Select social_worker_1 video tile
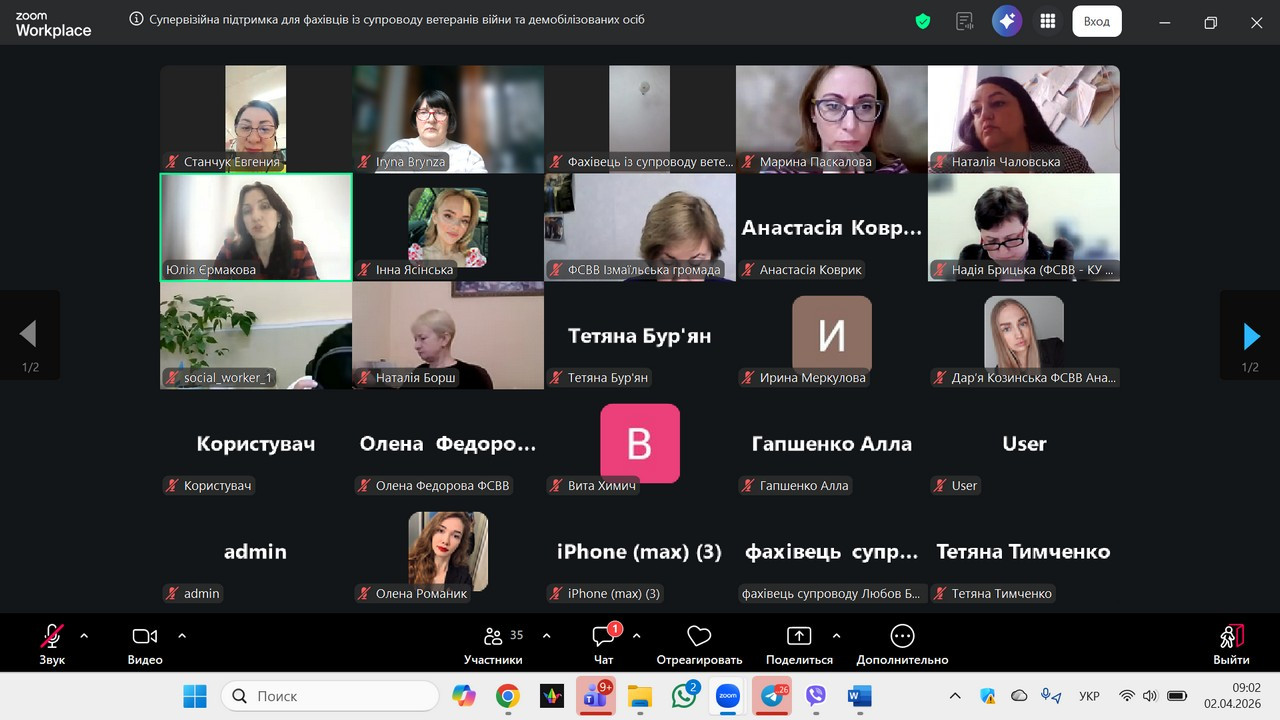The image size is (1280, 720). click(x=256, y=335)
